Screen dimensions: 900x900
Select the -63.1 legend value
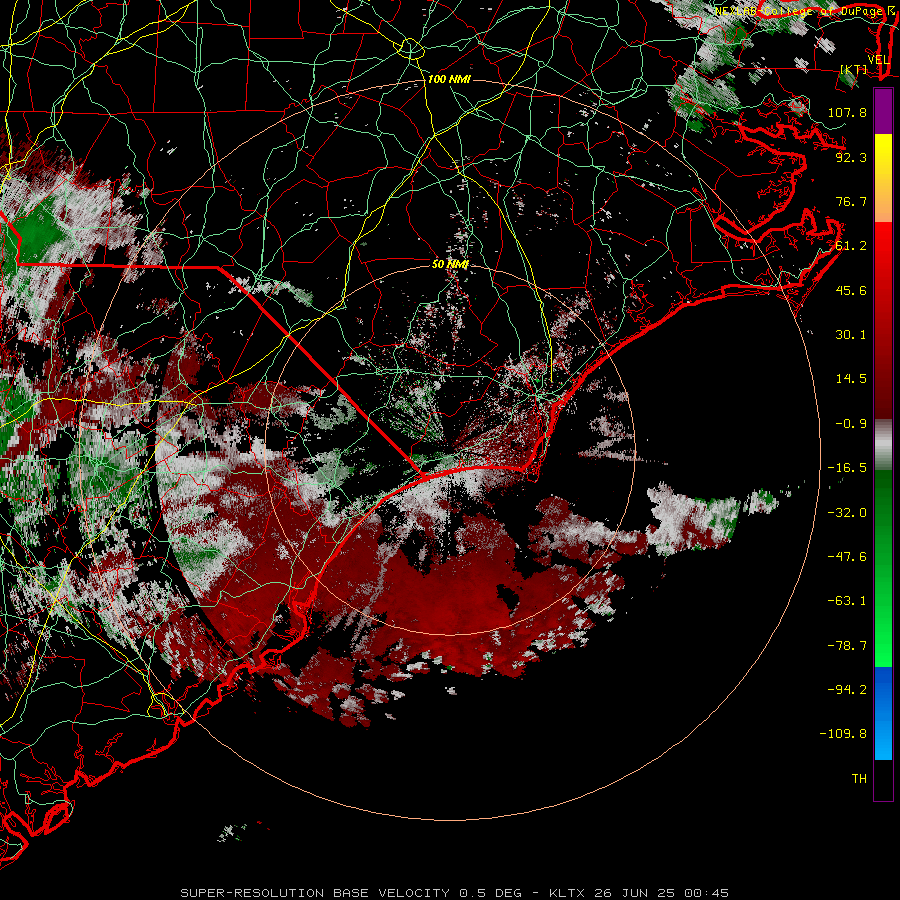click(x=847, y=601)
